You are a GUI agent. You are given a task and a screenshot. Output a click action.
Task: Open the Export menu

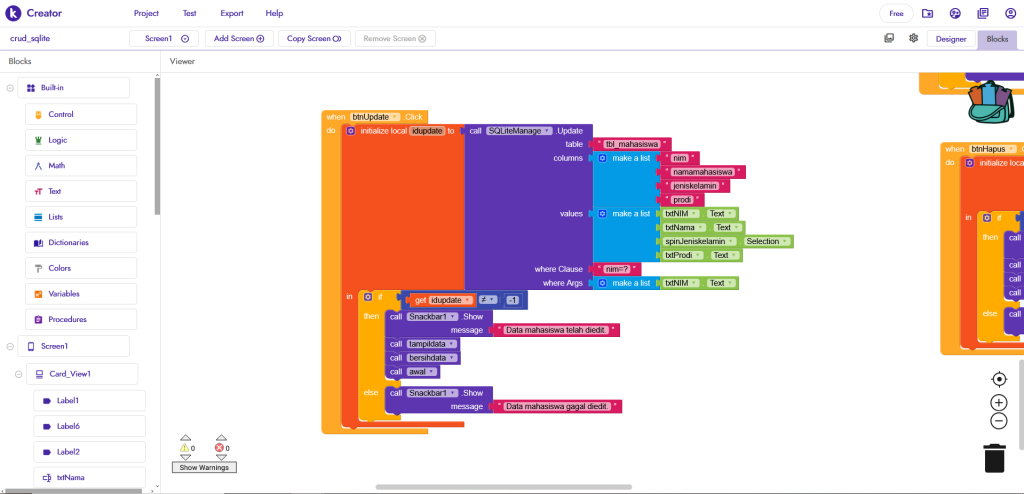[231, 13]
